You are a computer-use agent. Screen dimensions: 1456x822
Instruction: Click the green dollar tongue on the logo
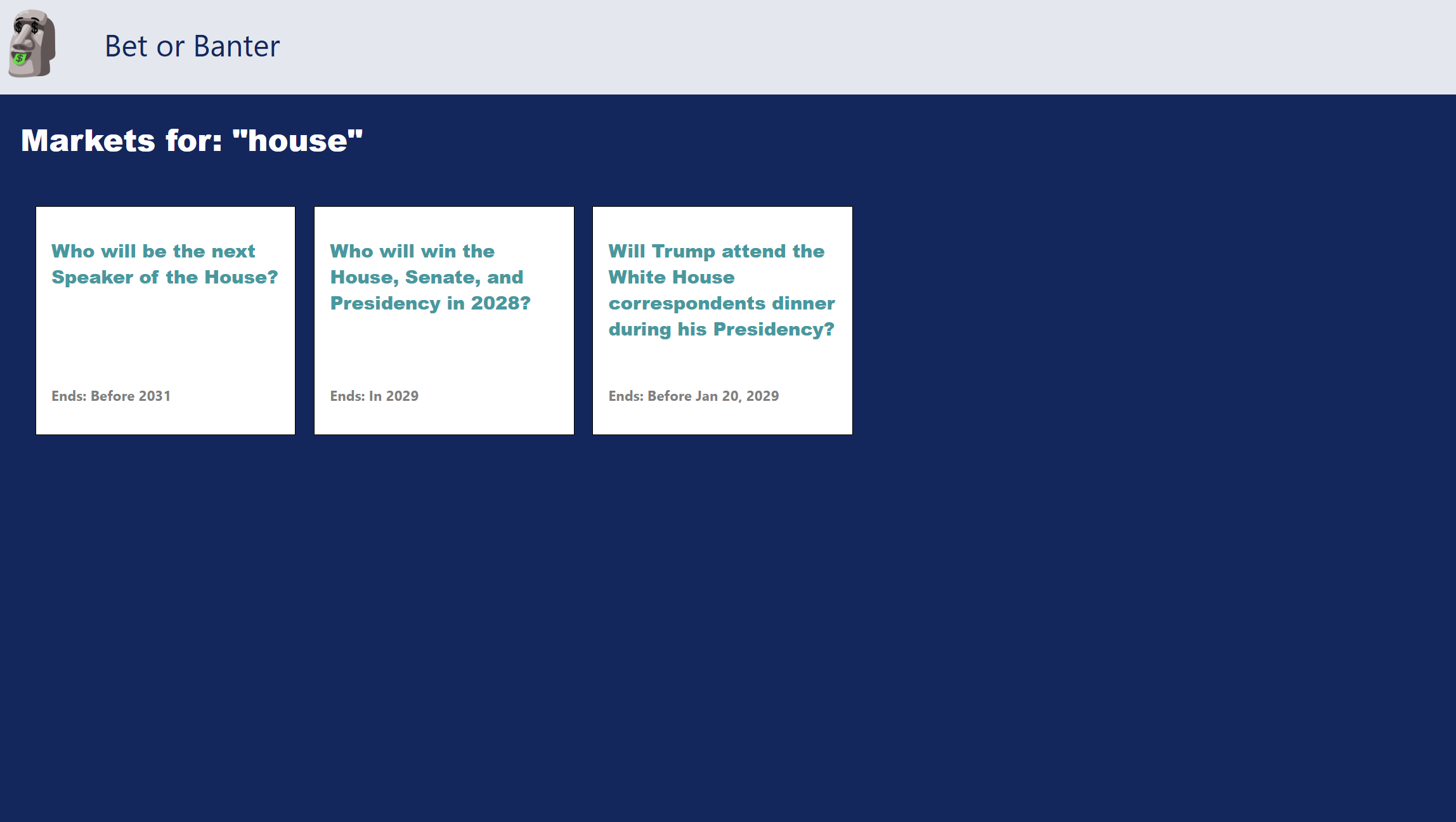pyautogui.click(x=20, y=59)
